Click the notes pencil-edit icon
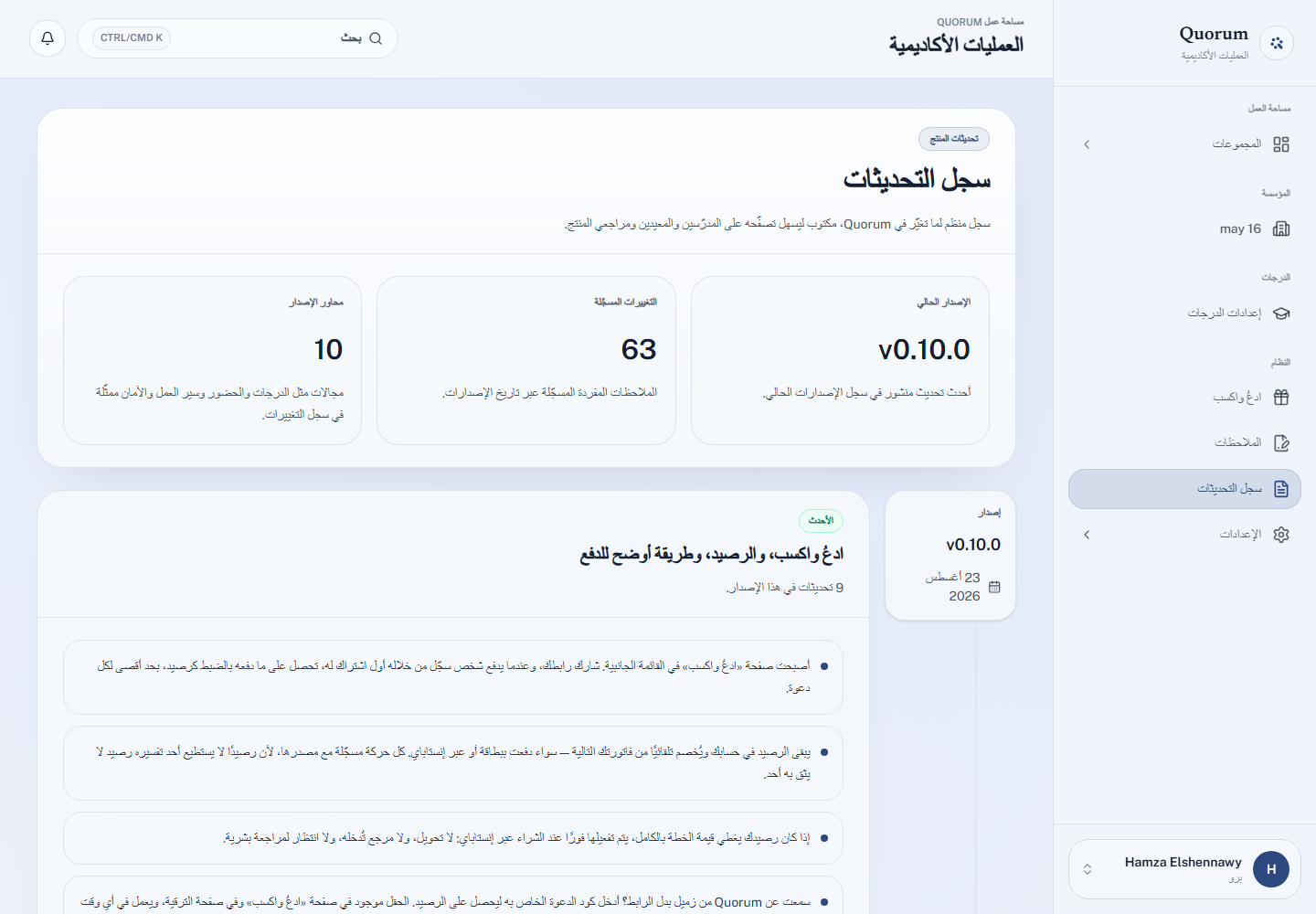Image resolution: width=1316 pixels, height=914 pixels. click(1281, 443)
